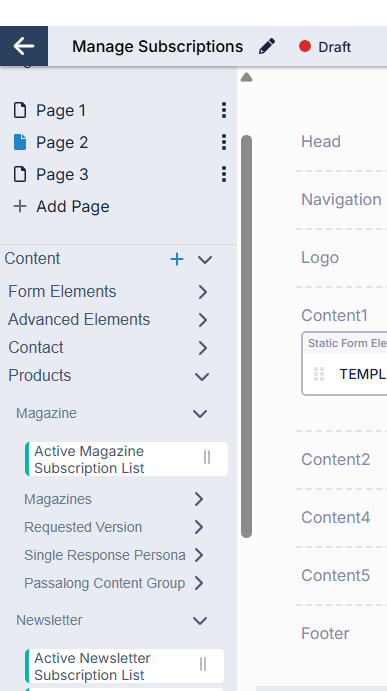Grab the Active Magazine Subscription List drag handle
Image resolution: width=387 pixels, height=691 pixels.
click(207, 458)
